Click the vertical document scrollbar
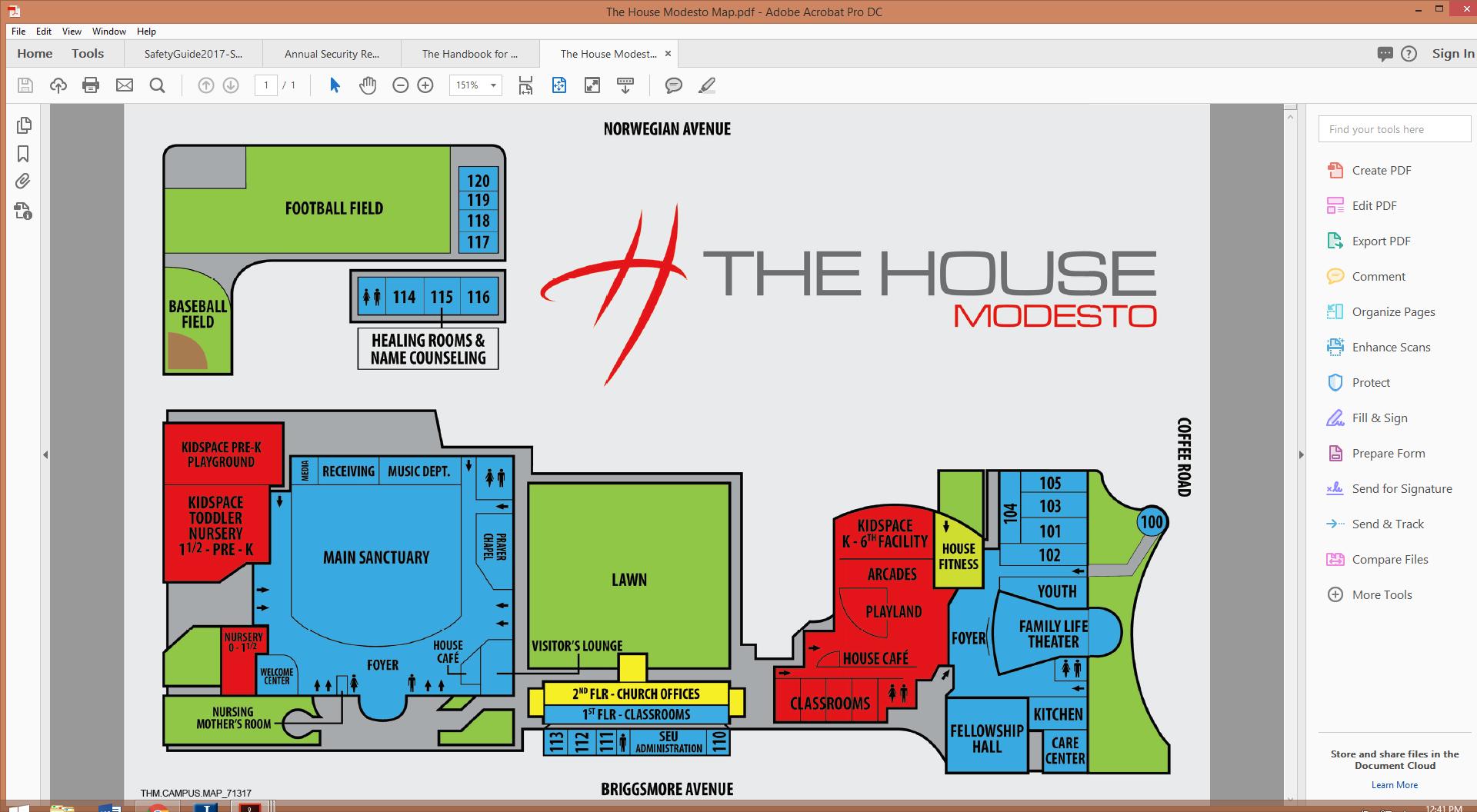1477x812 pixels. tap(1291, 455)
